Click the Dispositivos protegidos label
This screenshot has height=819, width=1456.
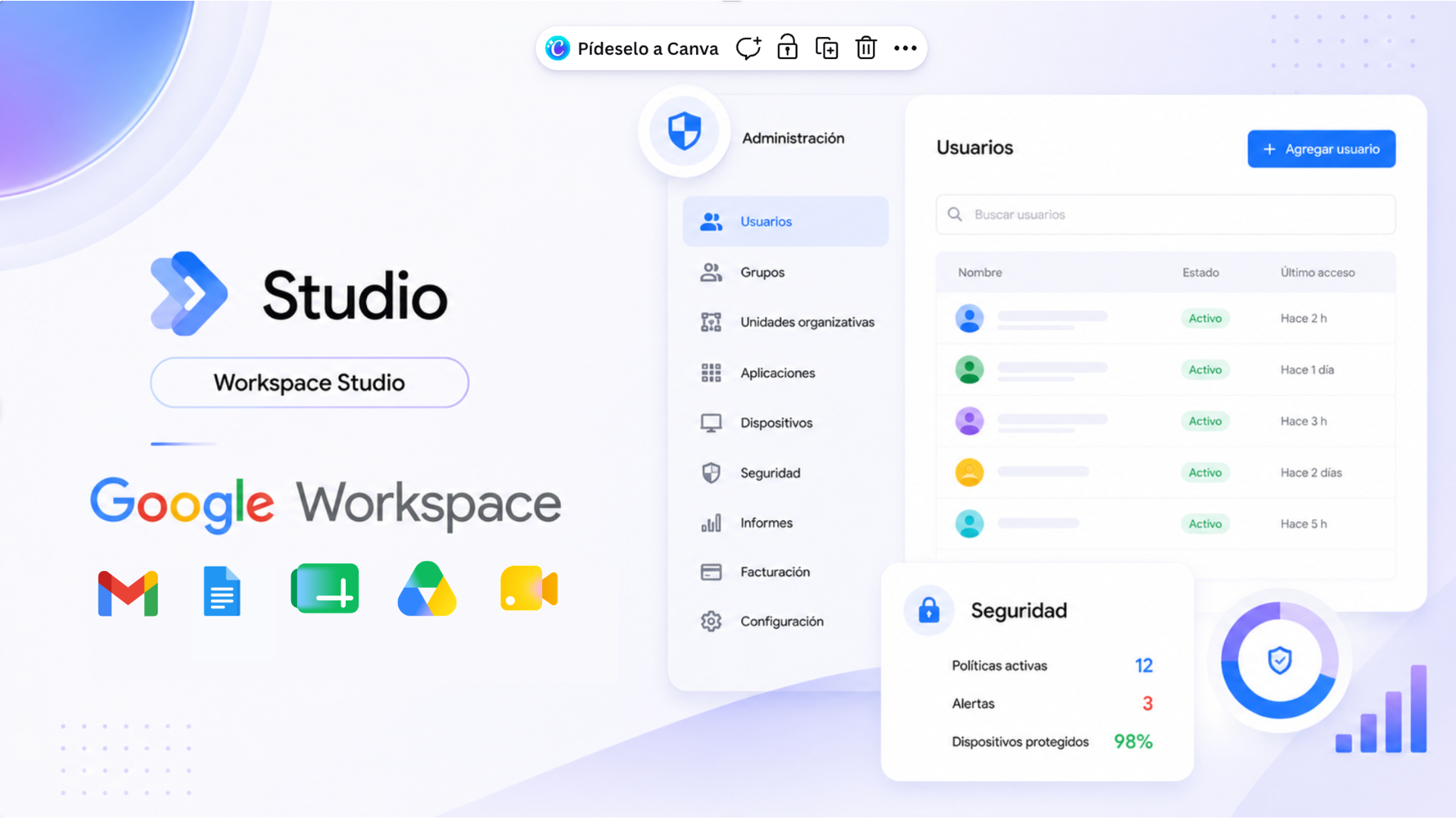(x=1020, y=742)
